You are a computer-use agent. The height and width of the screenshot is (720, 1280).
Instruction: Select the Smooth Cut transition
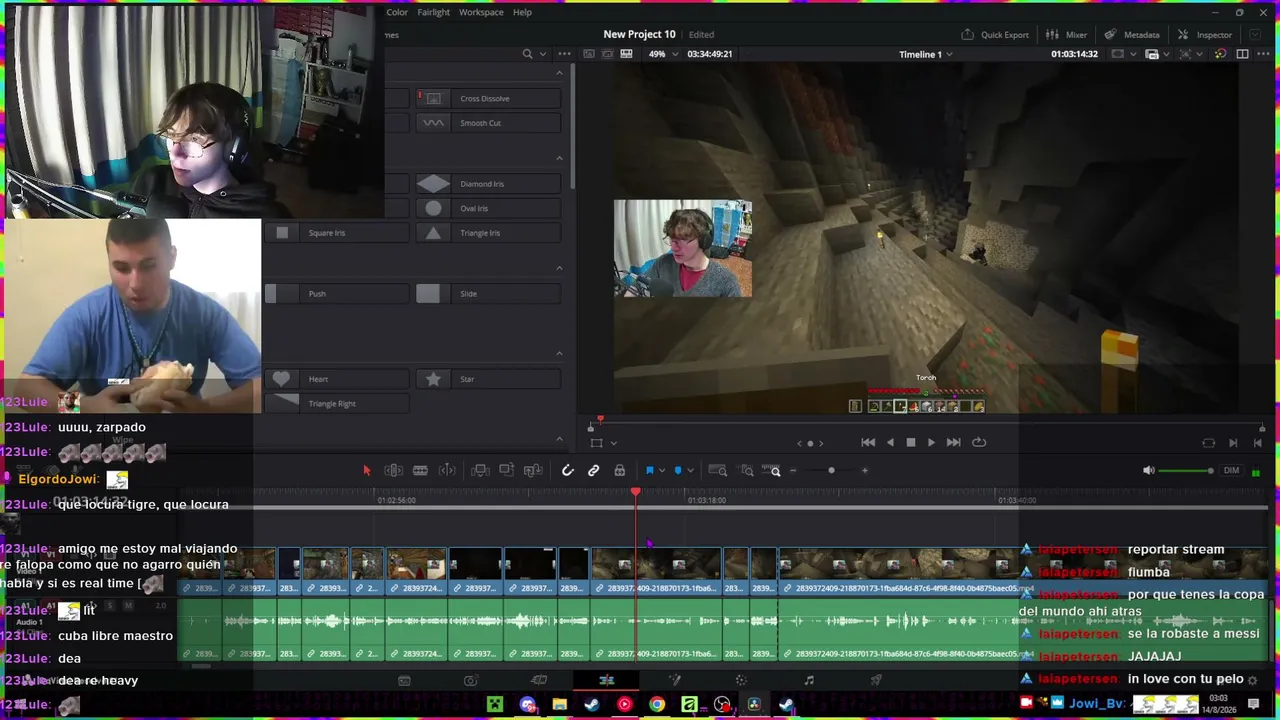coord(489,123)
